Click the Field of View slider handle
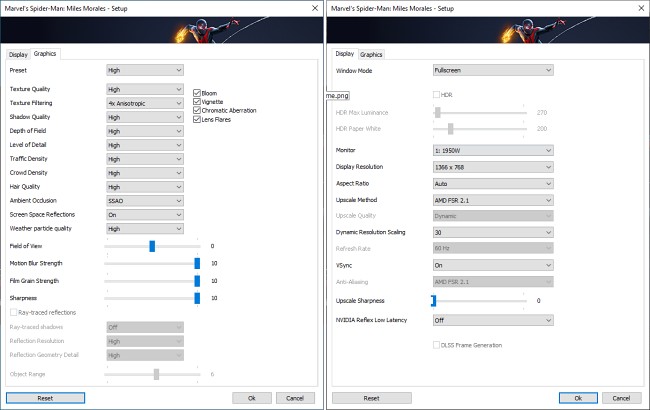This screenshot has width=650, height=410. pos(152,246)
